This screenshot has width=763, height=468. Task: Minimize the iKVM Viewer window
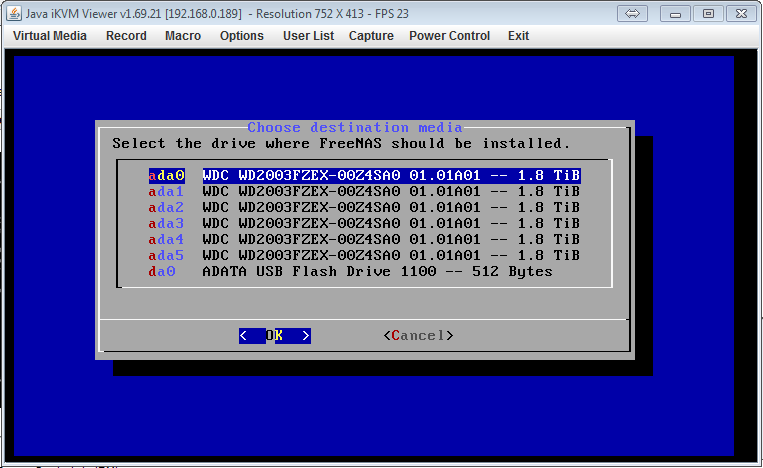(675, 13)
